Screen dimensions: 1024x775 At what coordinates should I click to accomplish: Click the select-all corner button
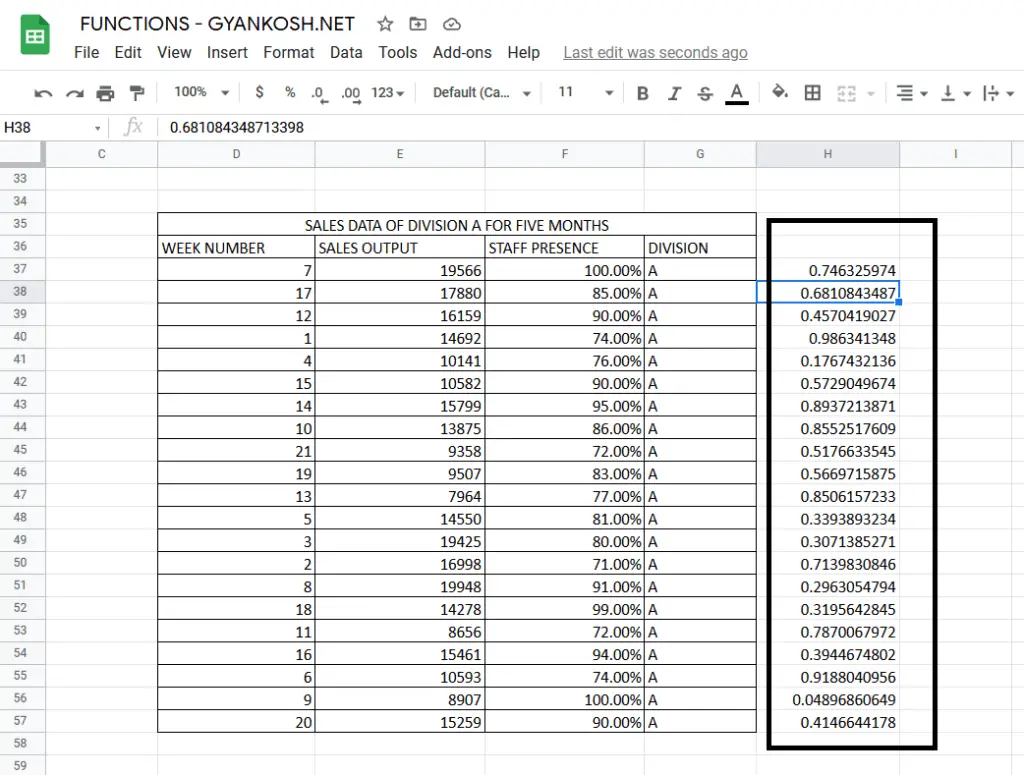coord(22,154)
